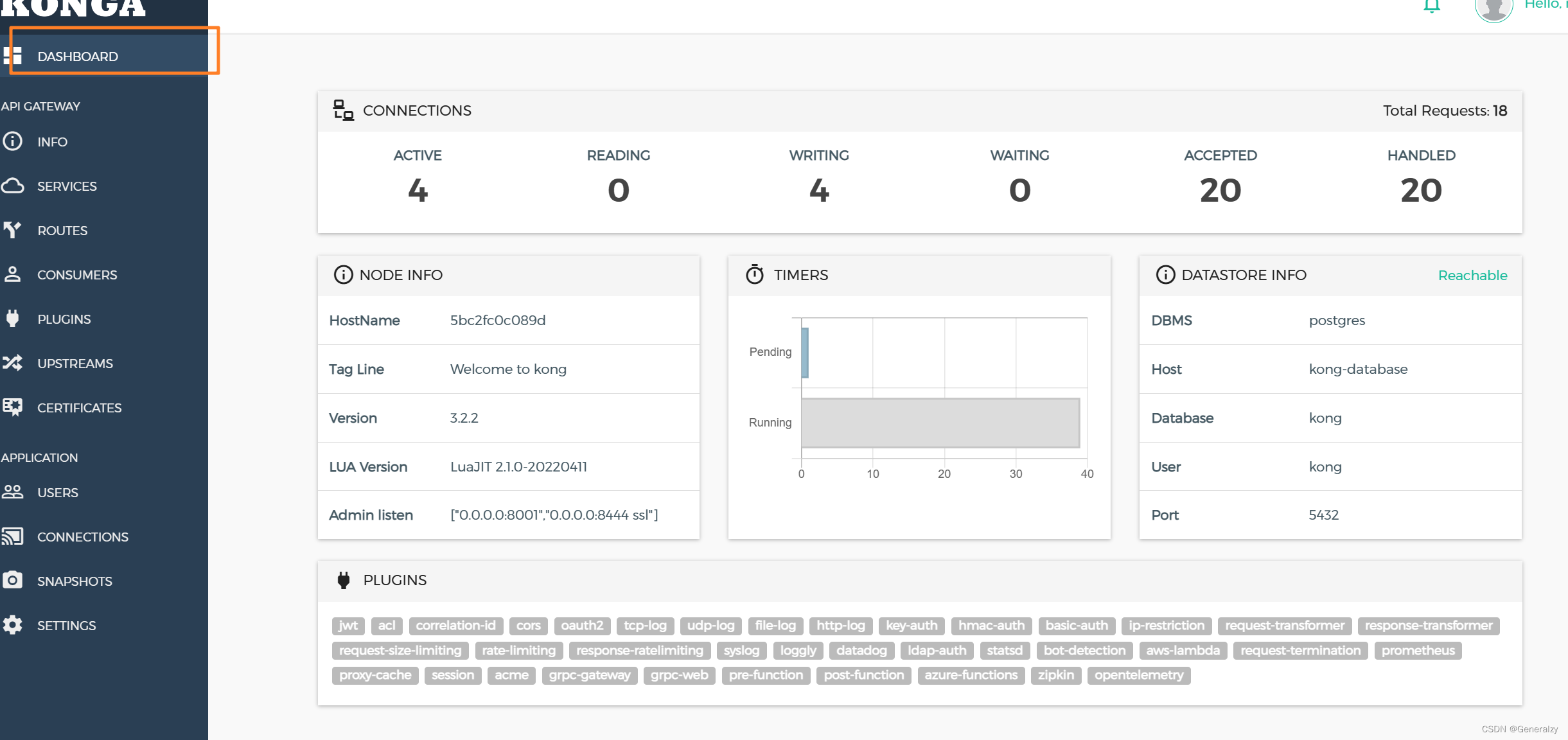
Task: Open the Dashboard menu item
Action: tap(78, 57)
